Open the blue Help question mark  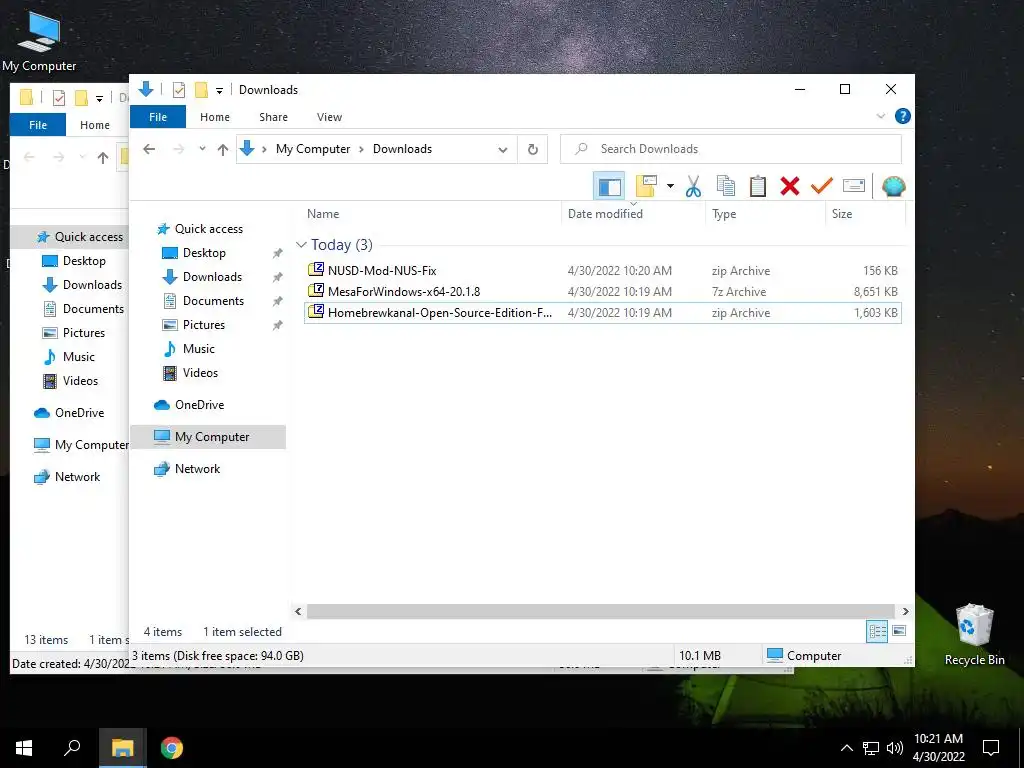[903, 116]
